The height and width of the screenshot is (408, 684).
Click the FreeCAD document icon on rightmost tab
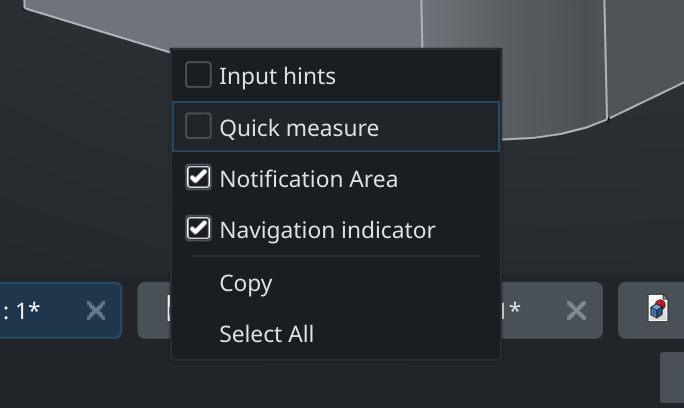pos(657,309)
